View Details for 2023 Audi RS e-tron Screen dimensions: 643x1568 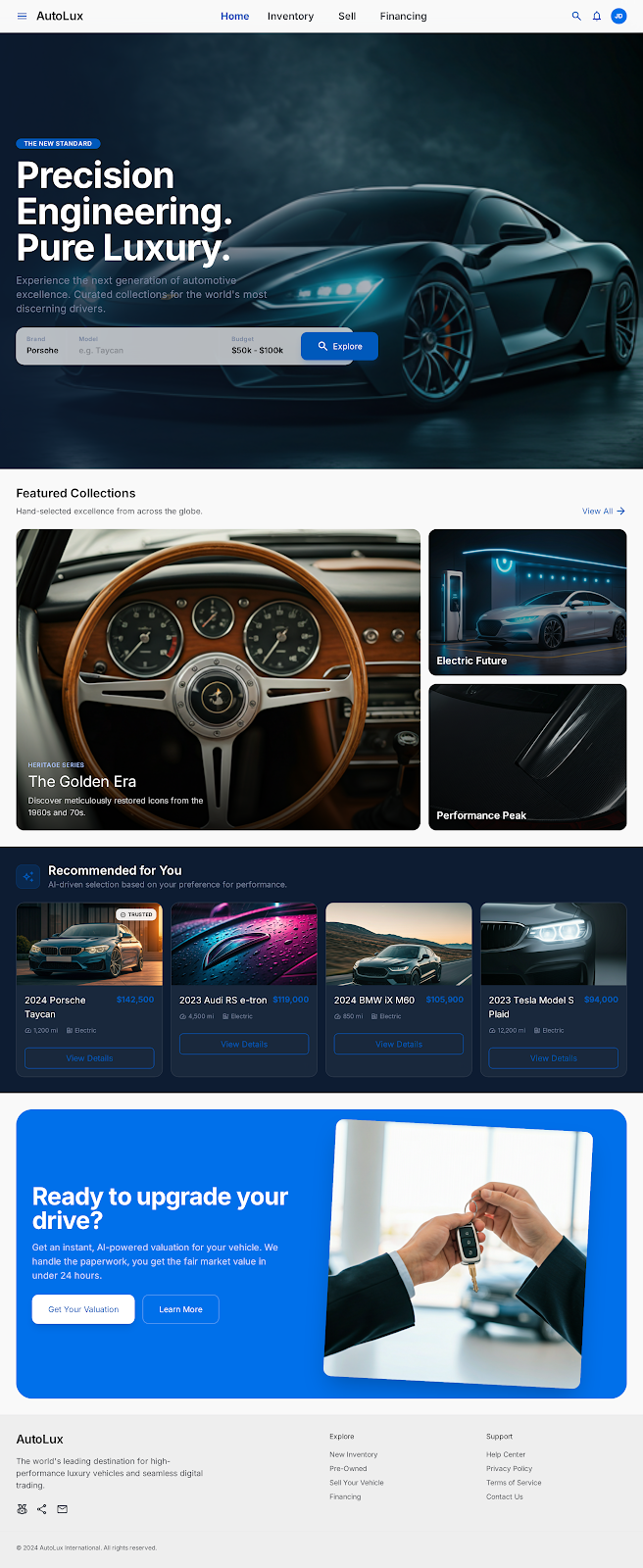click(x=244, y=1044)
